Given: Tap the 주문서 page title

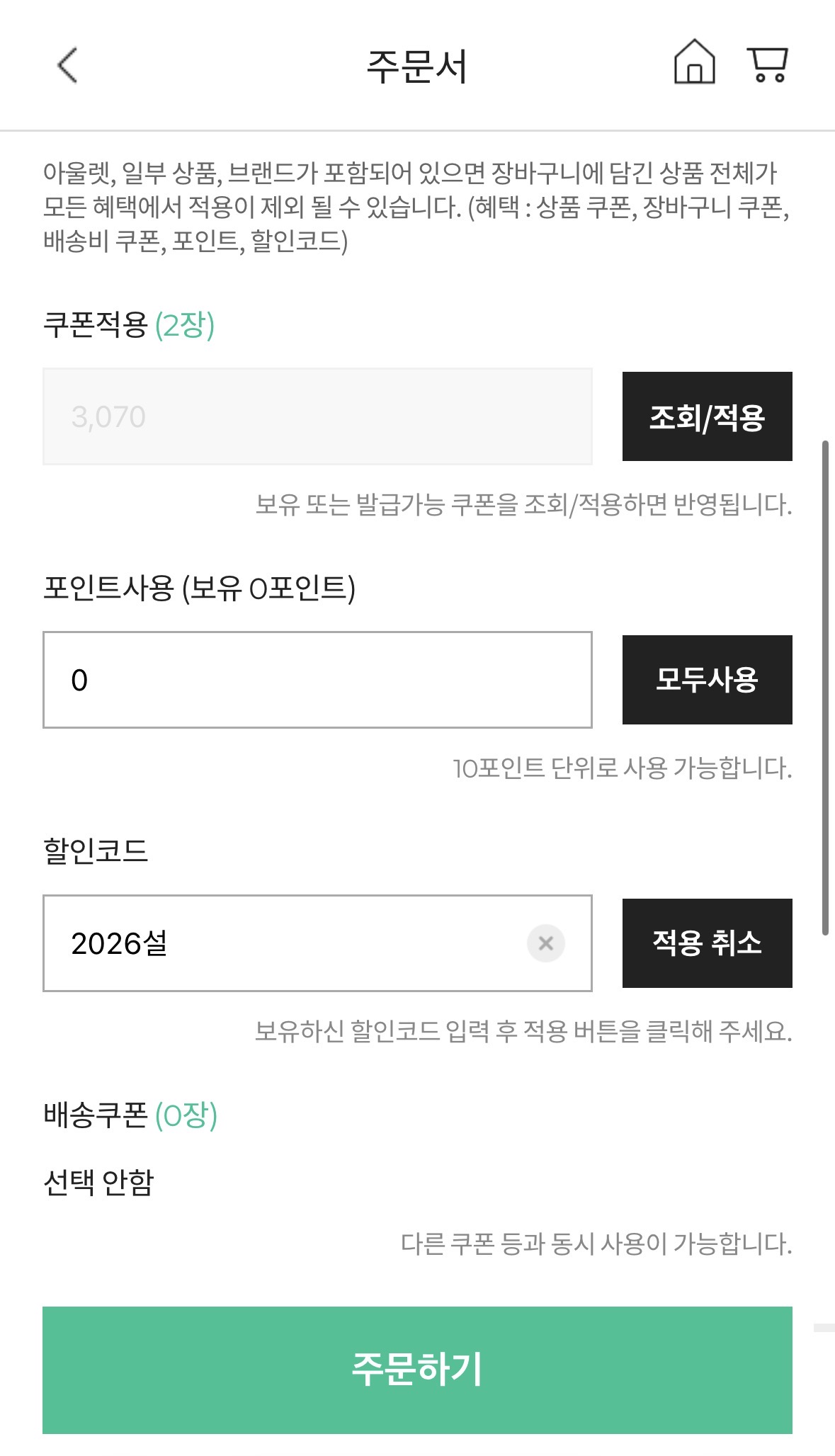Looking at the screenshot, I should coord(416,67).
